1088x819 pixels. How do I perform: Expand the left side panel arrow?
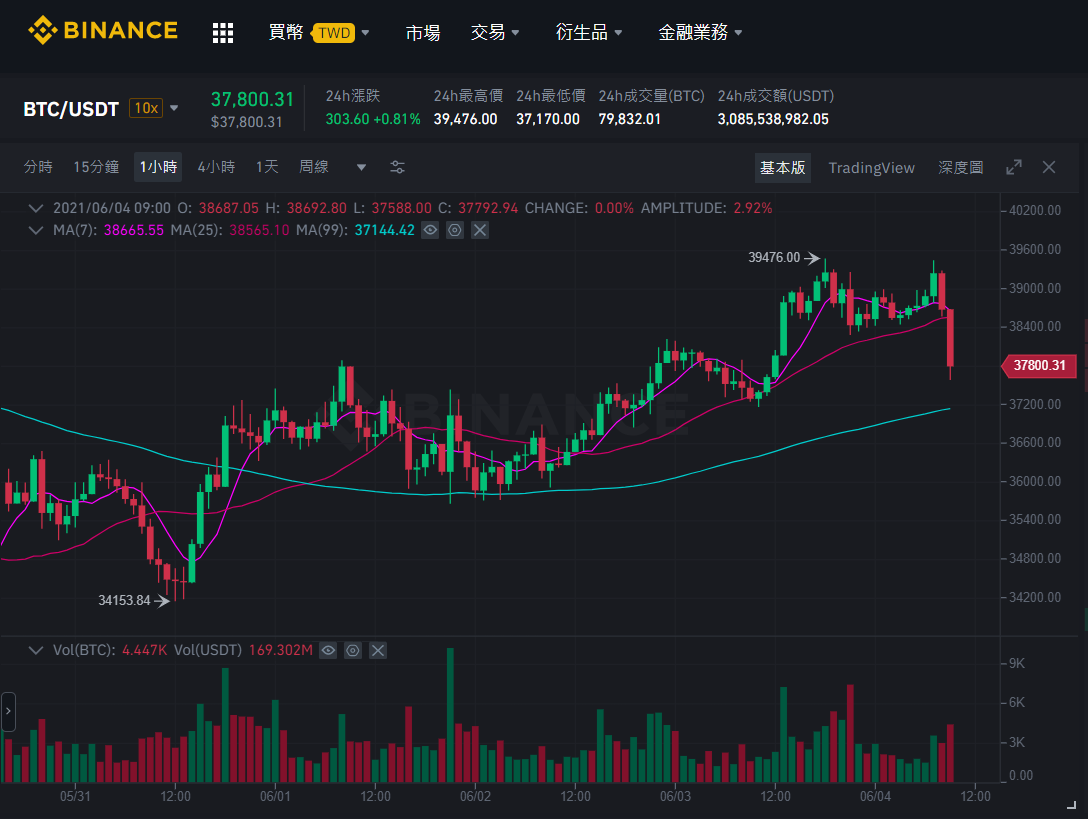[x=8, y=711]
